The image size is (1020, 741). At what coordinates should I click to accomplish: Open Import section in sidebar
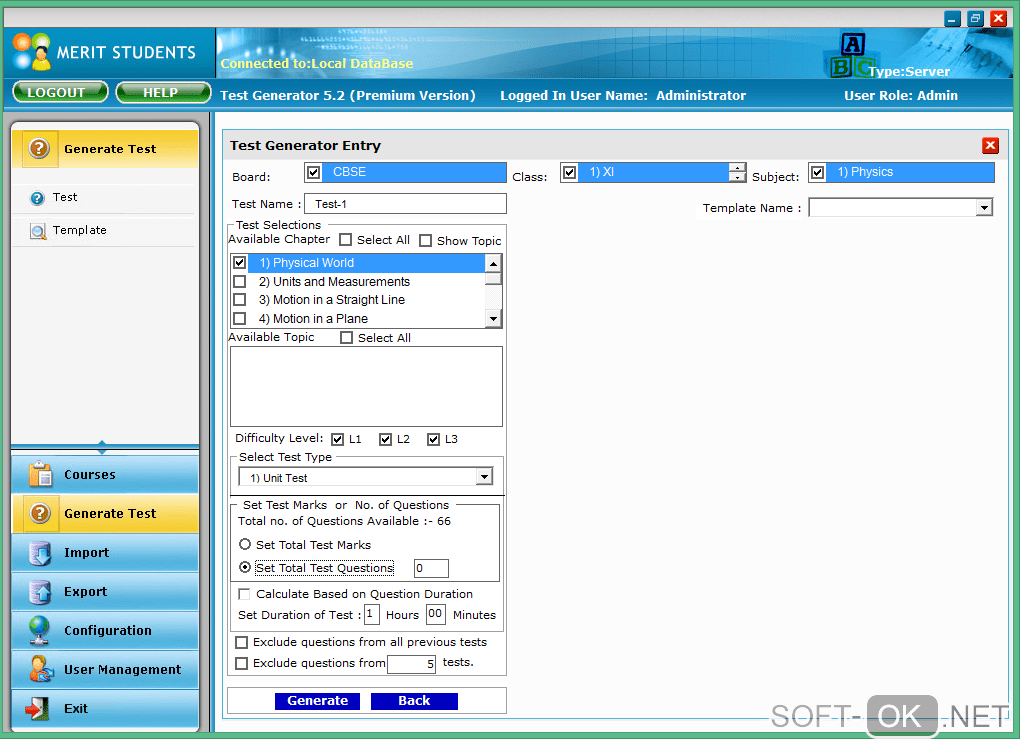105,552
